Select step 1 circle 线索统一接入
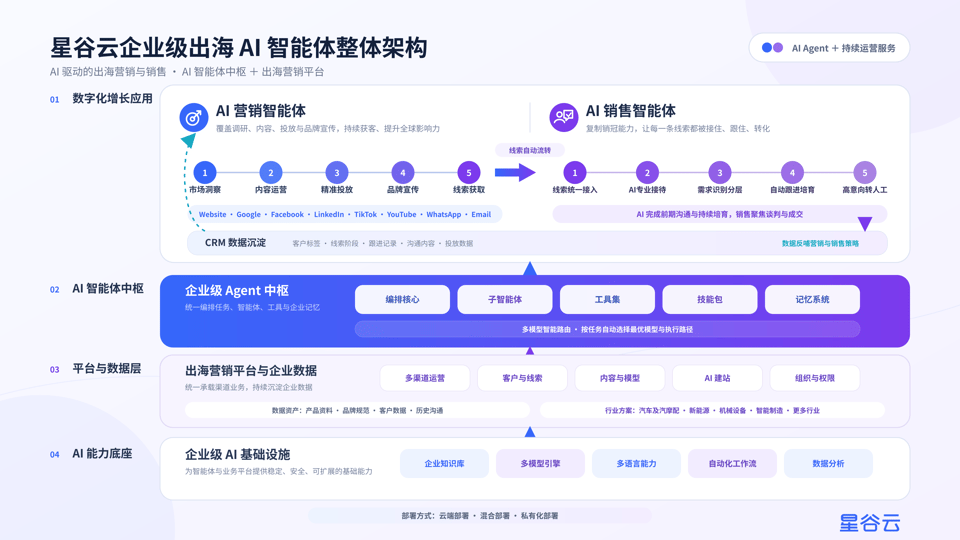 click(x=575, y=173)
